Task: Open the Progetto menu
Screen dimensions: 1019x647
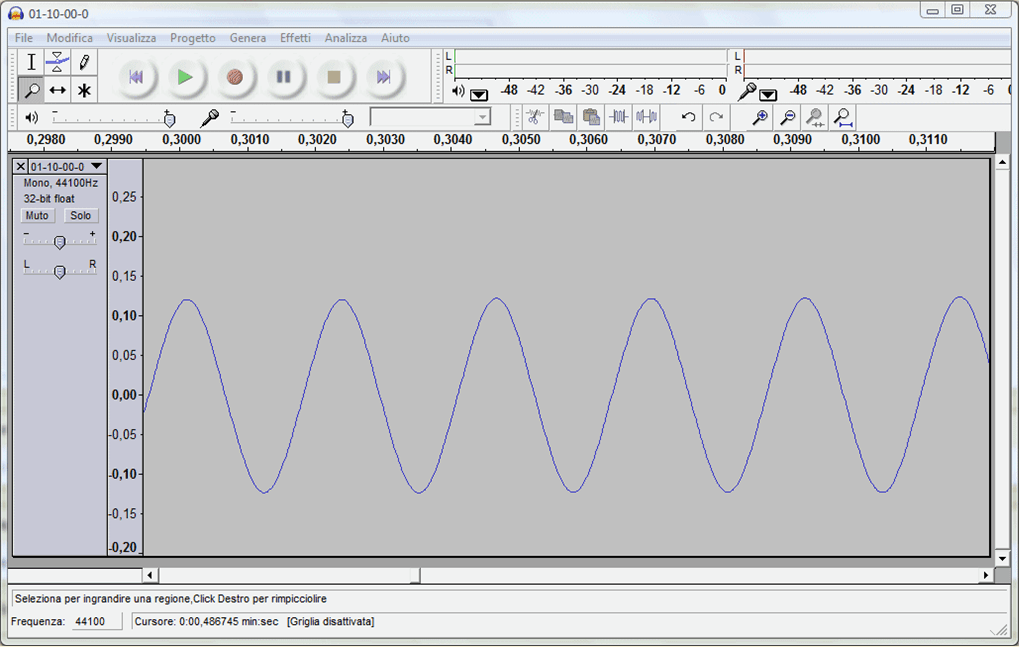Action: pyautogui.click(x=193, y=38)
